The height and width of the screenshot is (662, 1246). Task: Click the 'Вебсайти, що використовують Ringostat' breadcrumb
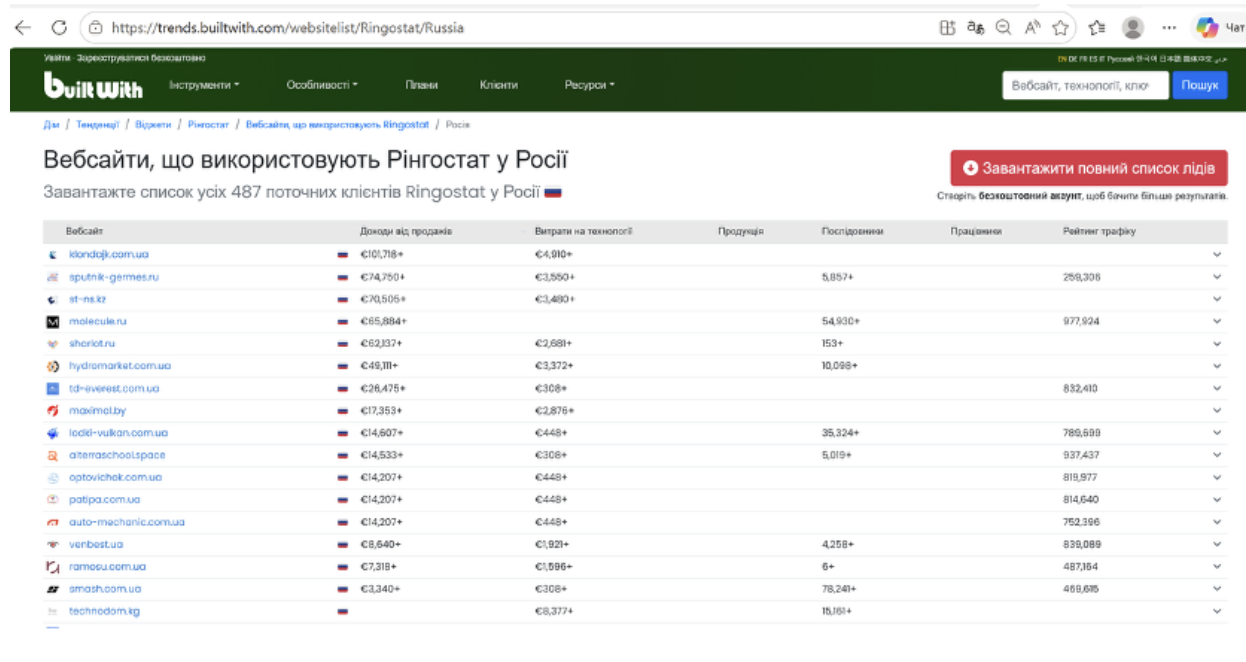coord(337,125)
